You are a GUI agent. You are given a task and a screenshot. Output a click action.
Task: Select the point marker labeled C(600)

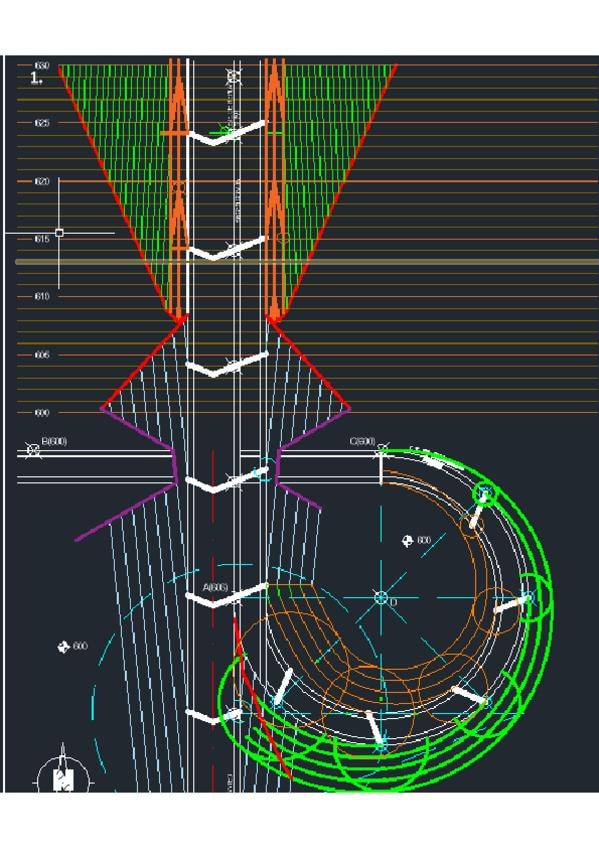[382, 449]
